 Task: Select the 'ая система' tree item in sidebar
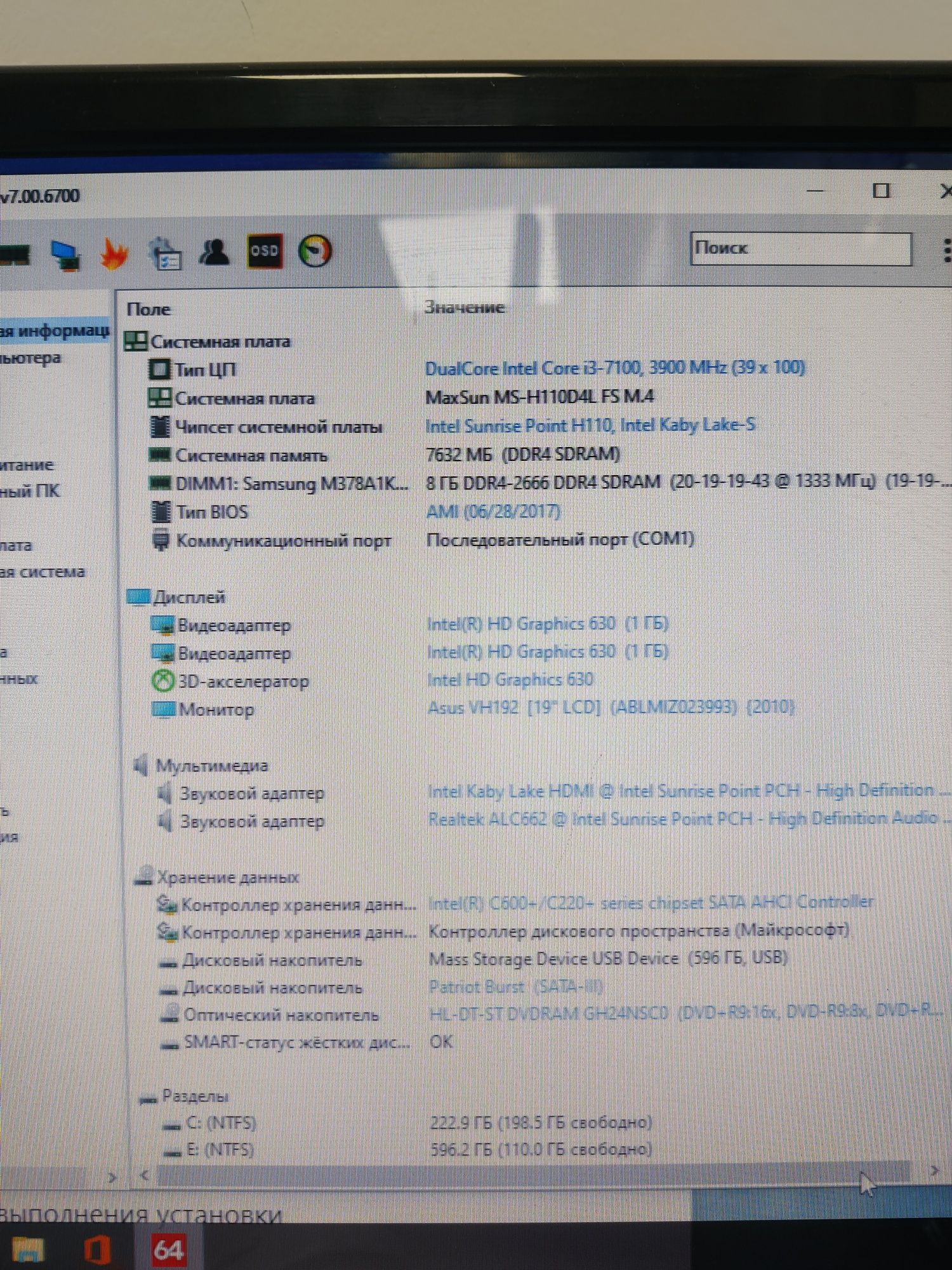point(43,572)
